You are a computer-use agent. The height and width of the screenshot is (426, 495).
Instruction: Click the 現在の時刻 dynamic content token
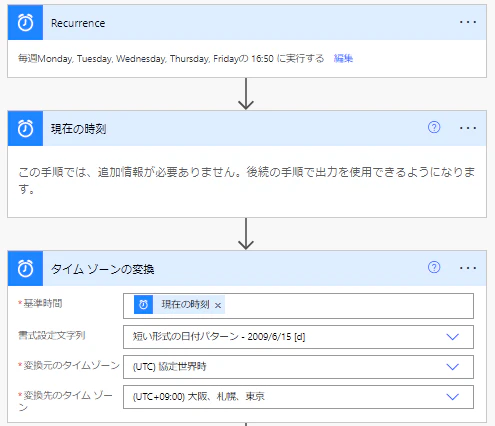click(x=185, y=304)
